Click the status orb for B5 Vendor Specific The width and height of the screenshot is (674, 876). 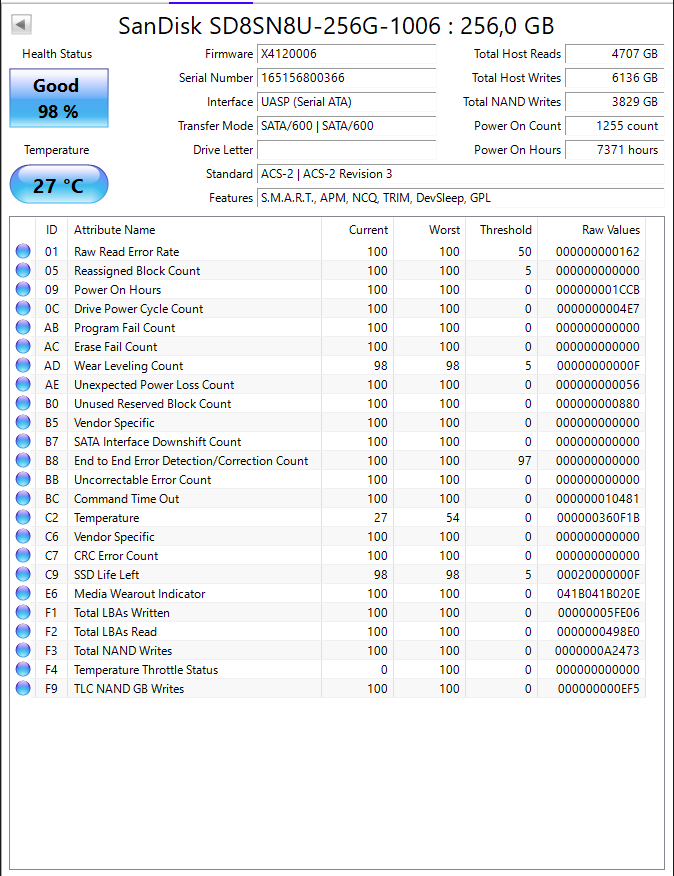click(23, 422)
